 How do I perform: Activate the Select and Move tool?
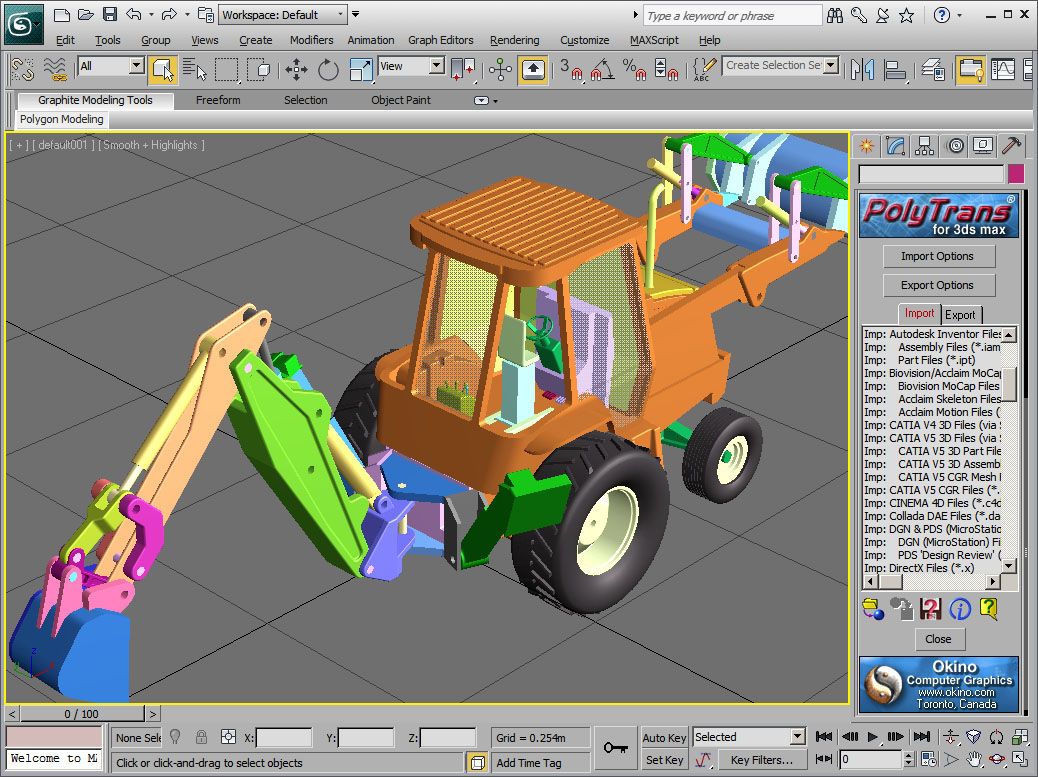[296, 69]
